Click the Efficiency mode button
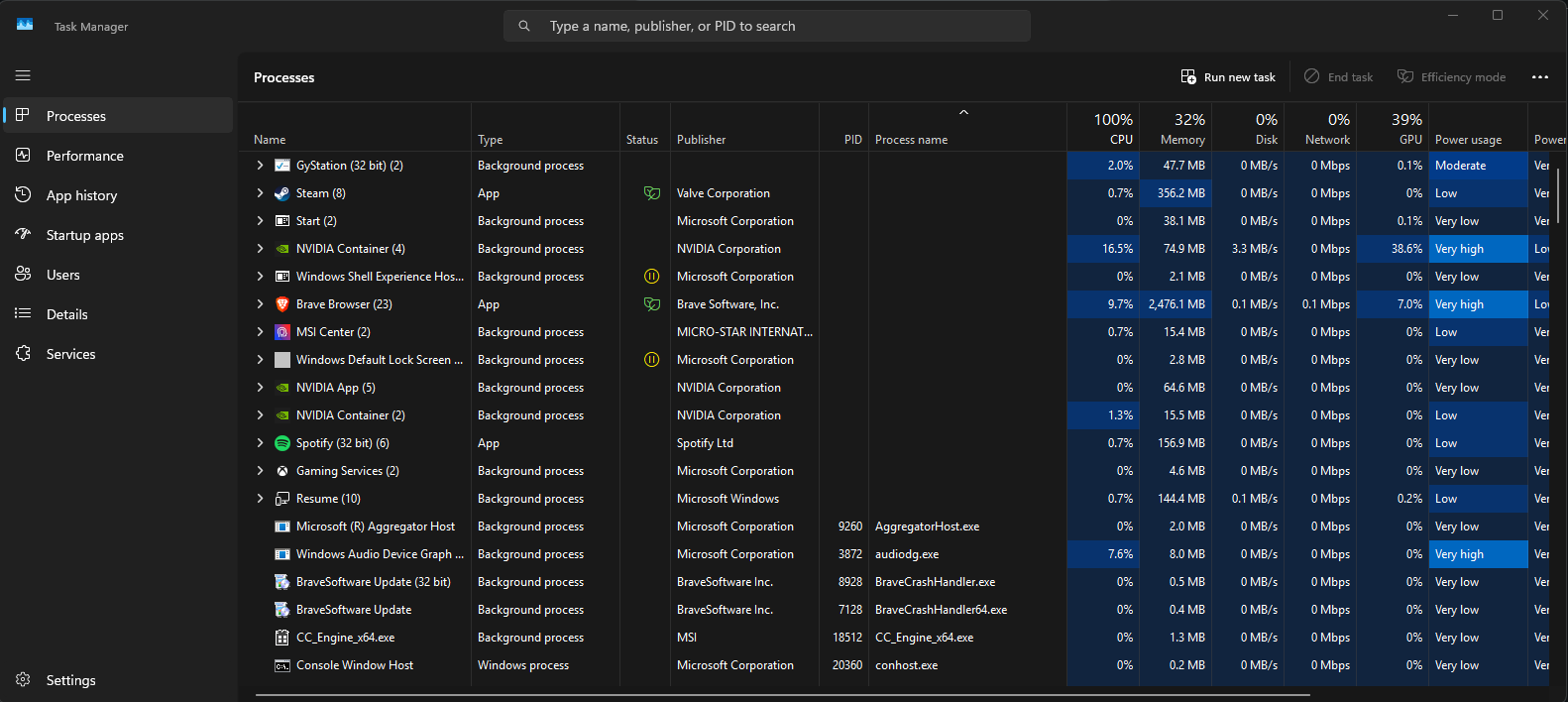The image size is (1568, 702). point(1451,77)
